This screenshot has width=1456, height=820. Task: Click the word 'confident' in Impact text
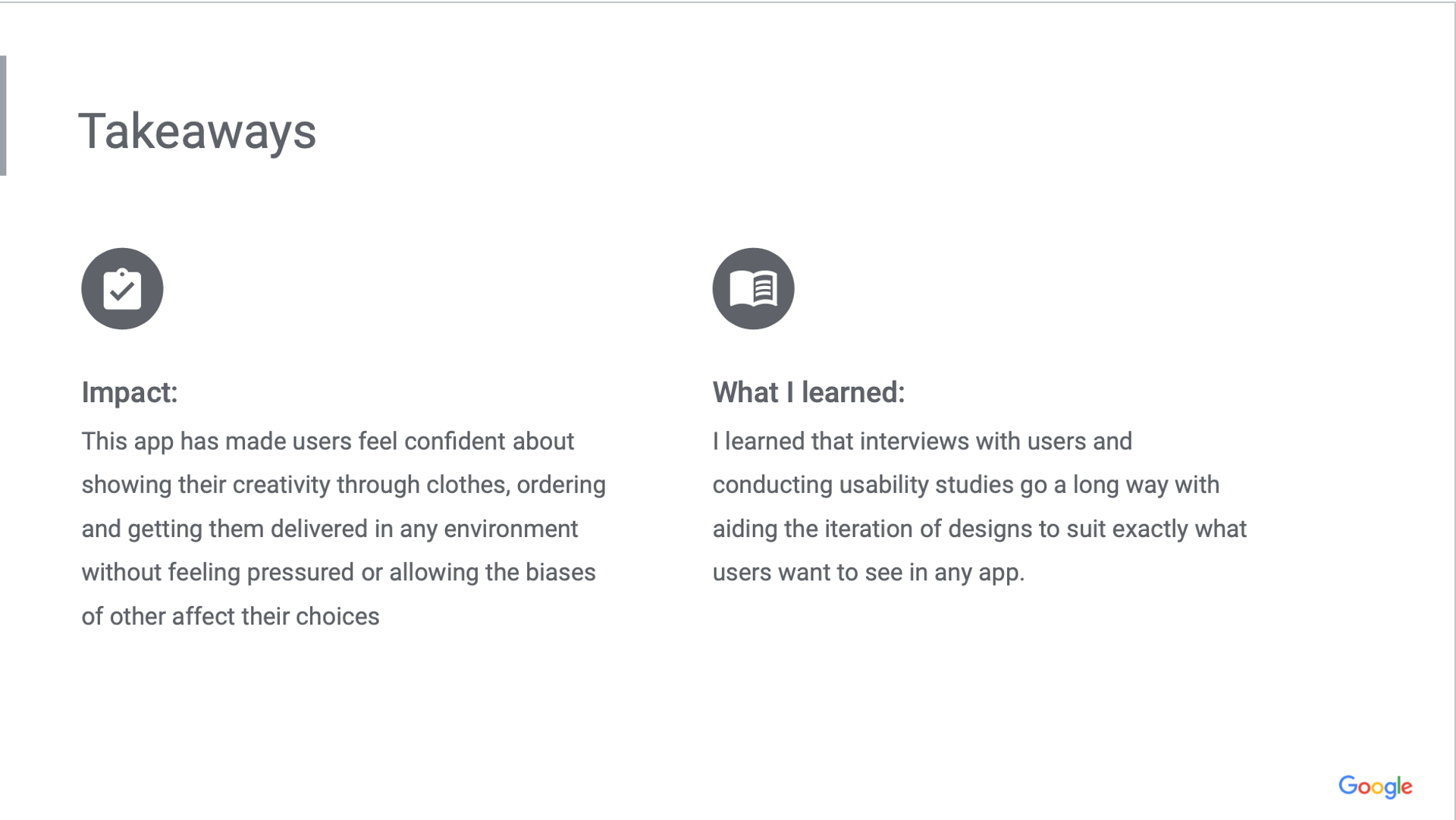(455, 441)
